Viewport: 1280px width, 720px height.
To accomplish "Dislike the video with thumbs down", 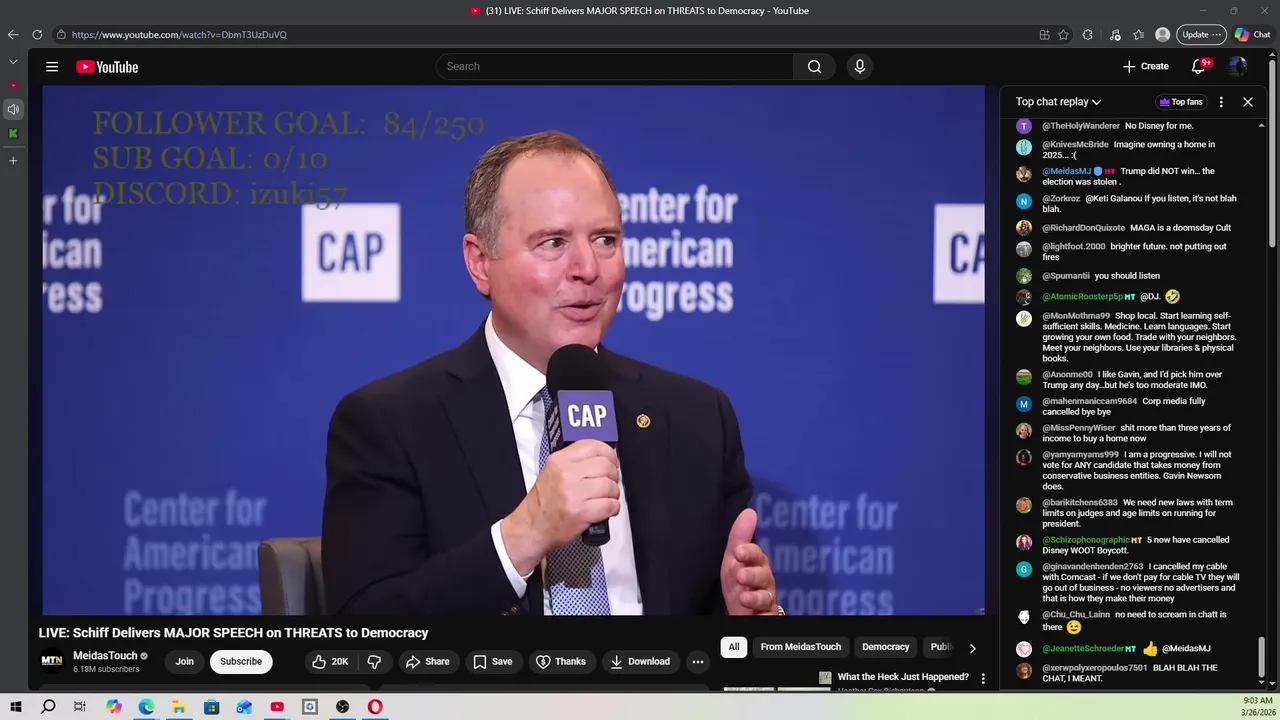I will (374, 661).
